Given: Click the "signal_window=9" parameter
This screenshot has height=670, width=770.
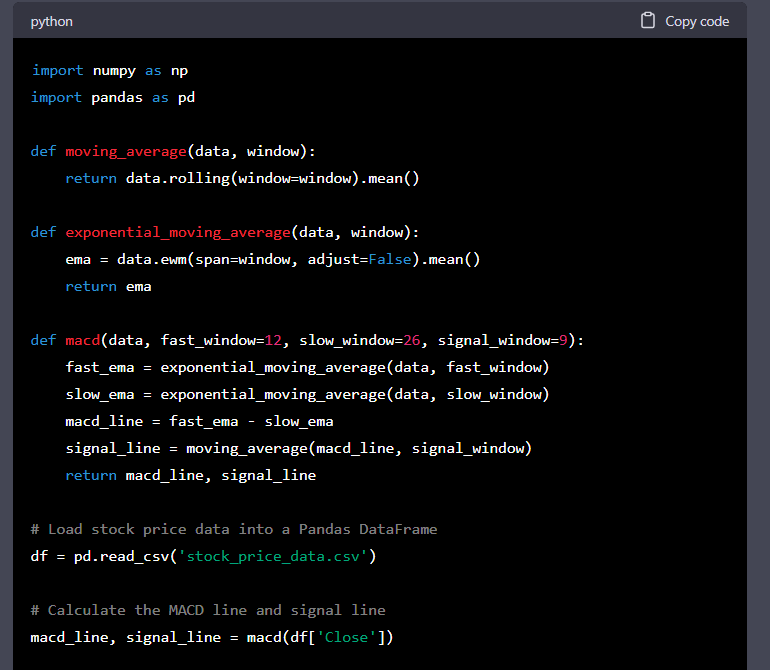Looking at the screenshot, I should (503, 340).
